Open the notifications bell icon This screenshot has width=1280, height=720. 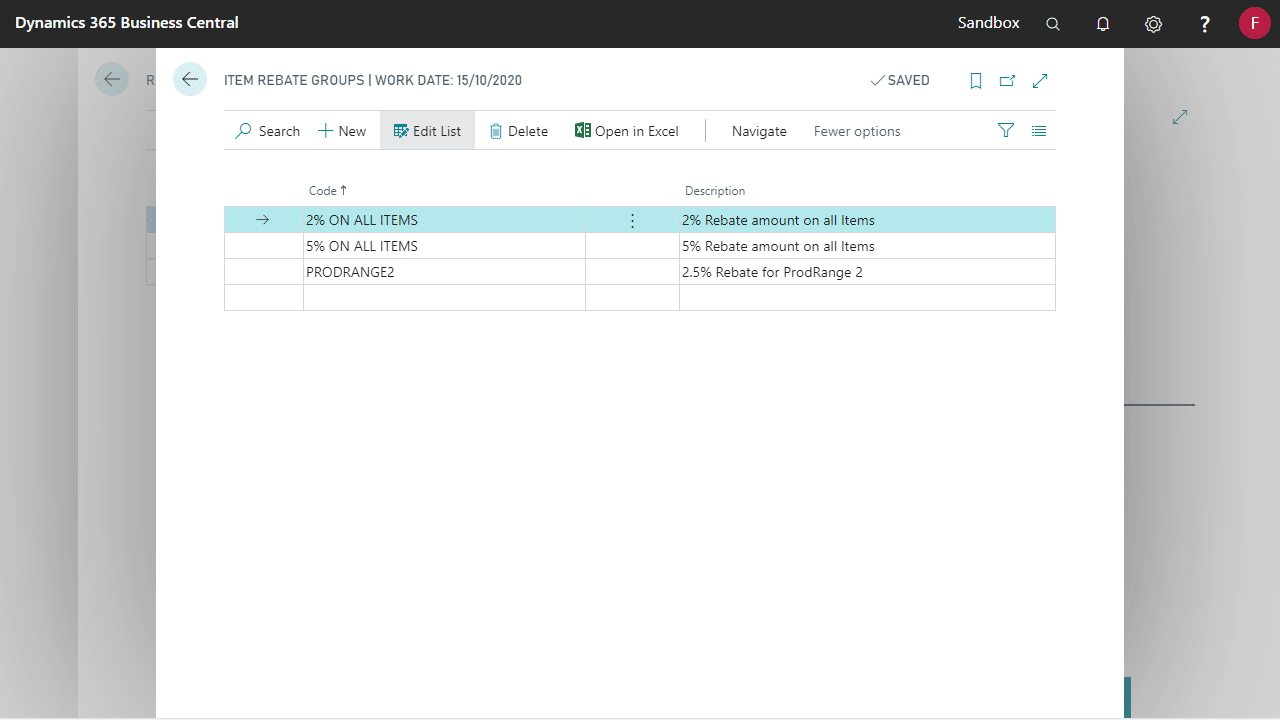(x=1103, y=24)
